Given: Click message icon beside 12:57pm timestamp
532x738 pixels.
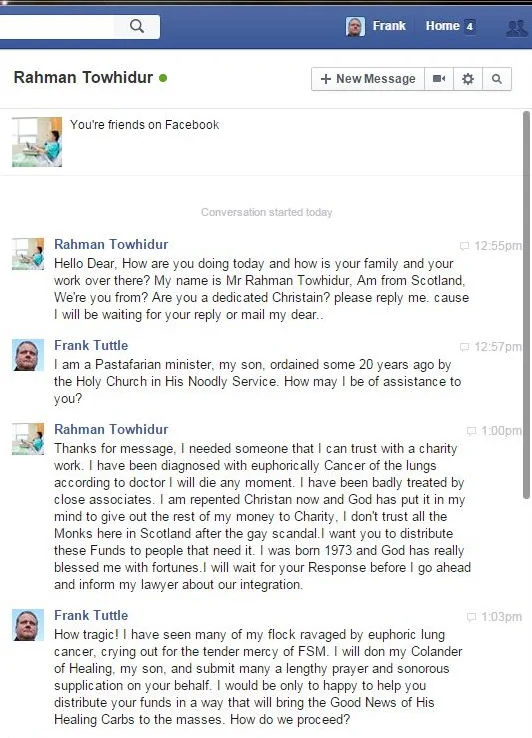Looking at the screenshot, I should tap(464, 347).
